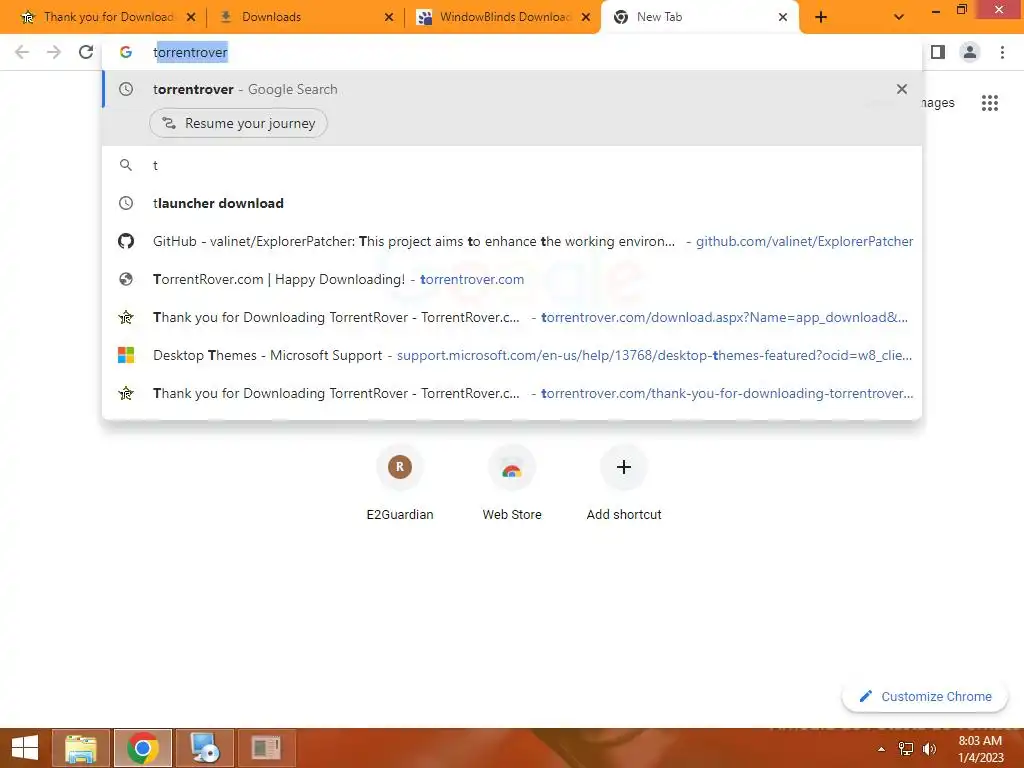Select the single 't' search suggestion
The width and height of the screenshot is (1024, 768).
[x=512, y=165]
